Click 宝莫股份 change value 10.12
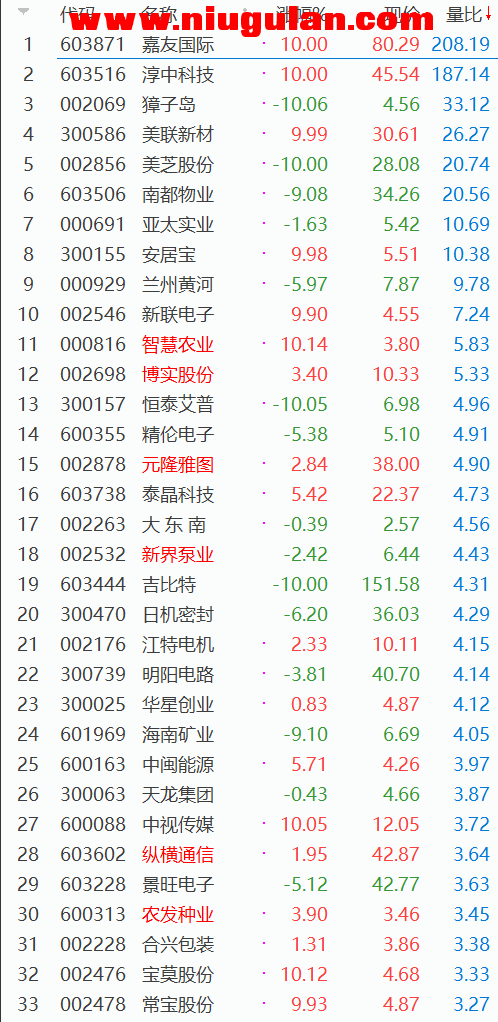Image resolution: width=498 pixels, height=1022 pixels. click(304, 974)
